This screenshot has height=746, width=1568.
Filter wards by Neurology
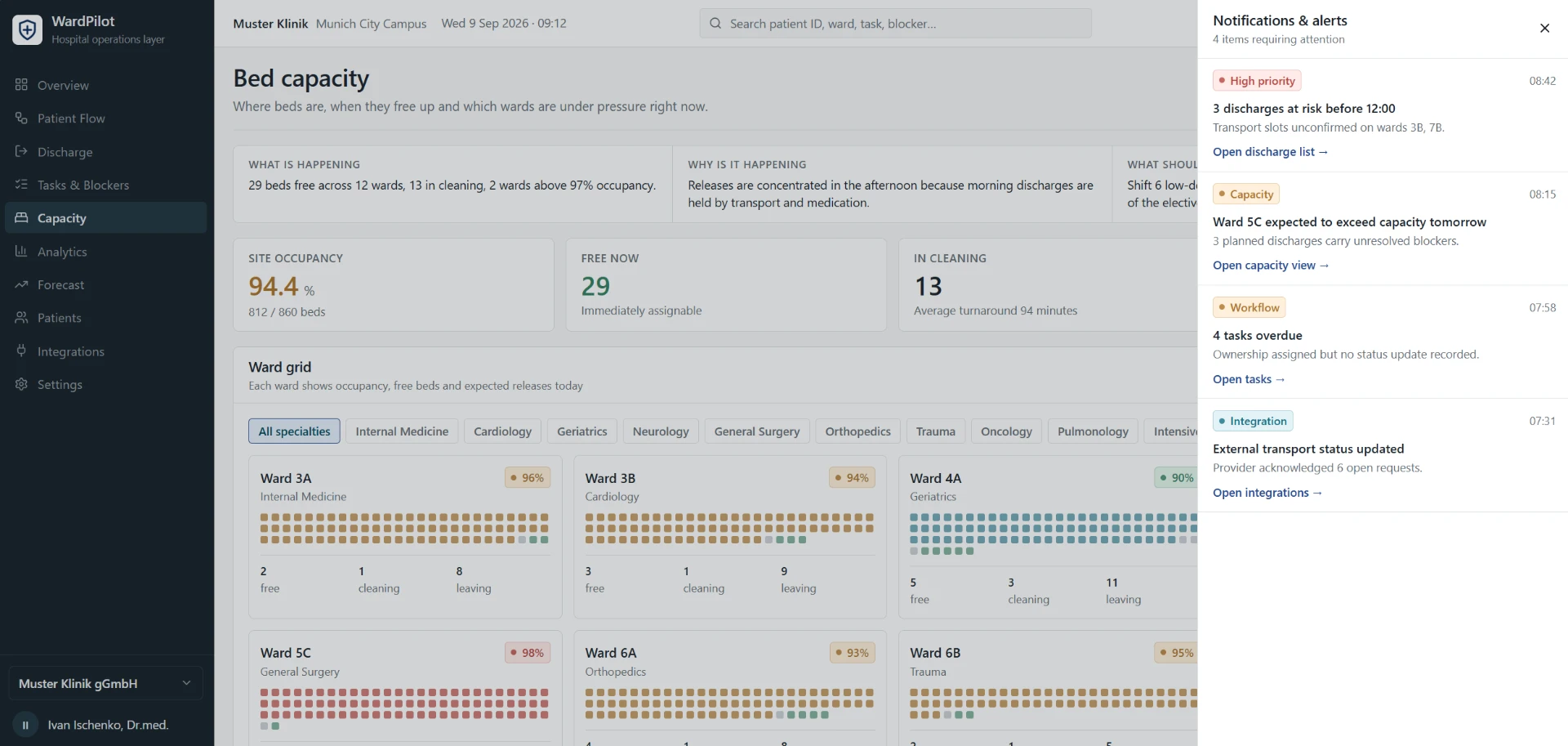pos(661,431)
